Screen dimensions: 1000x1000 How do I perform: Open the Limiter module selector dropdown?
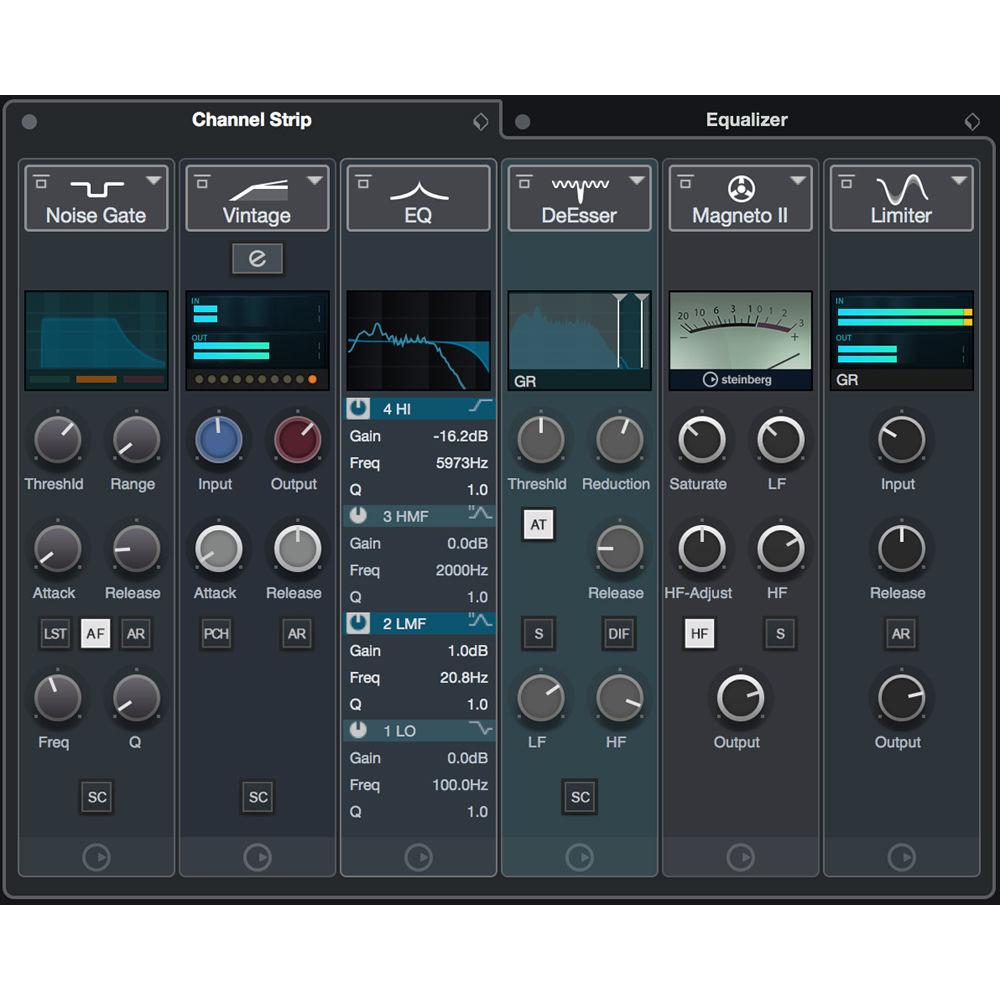pyautogui.click(x=957, y=178)
